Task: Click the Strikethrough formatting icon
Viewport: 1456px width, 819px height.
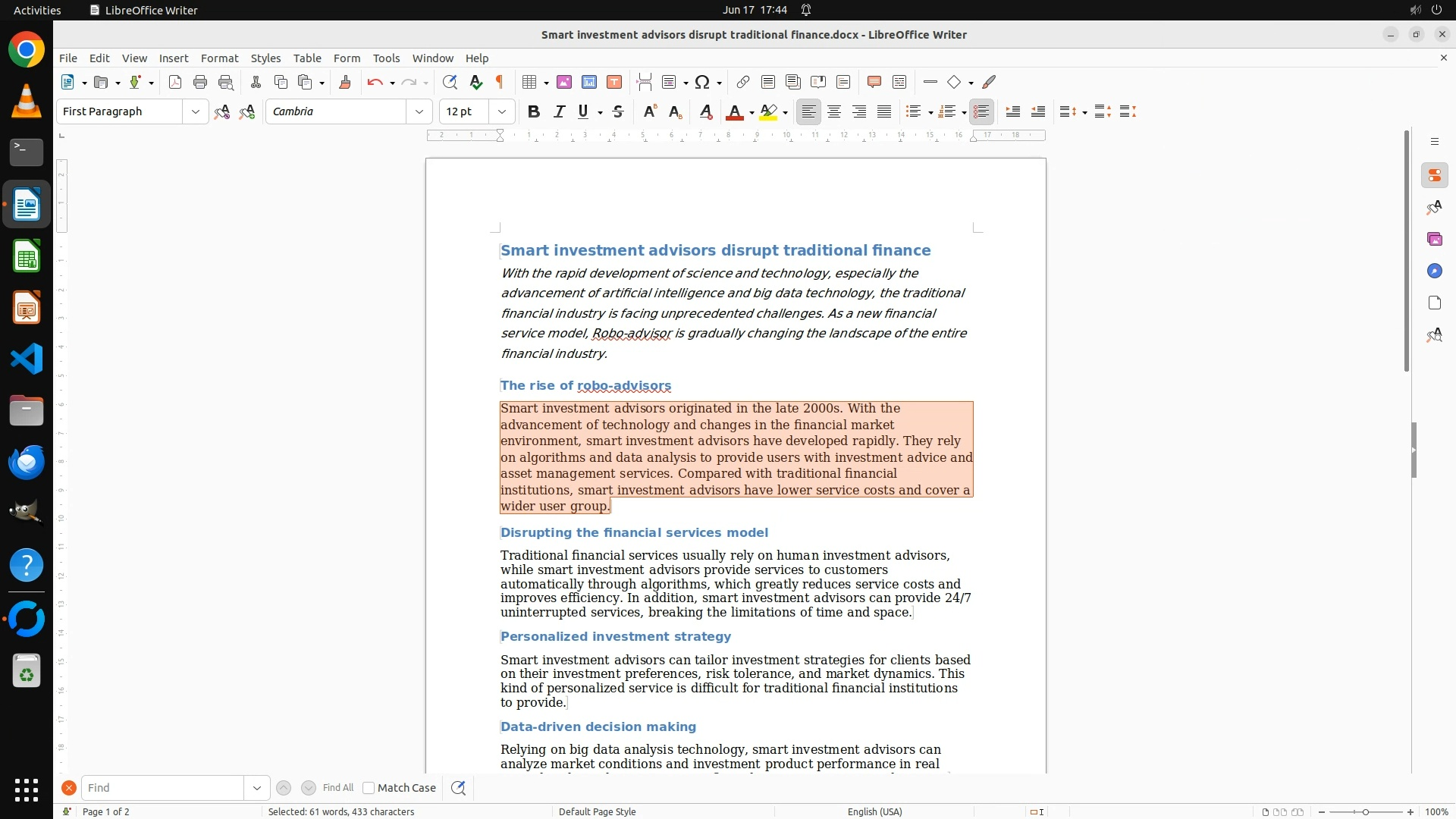Action: coord(618,111)
